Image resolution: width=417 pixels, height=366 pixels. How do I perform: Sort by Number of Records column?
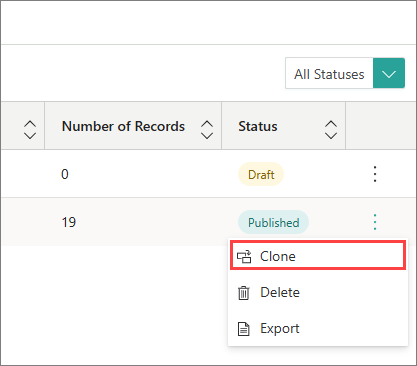pos(207,130)
